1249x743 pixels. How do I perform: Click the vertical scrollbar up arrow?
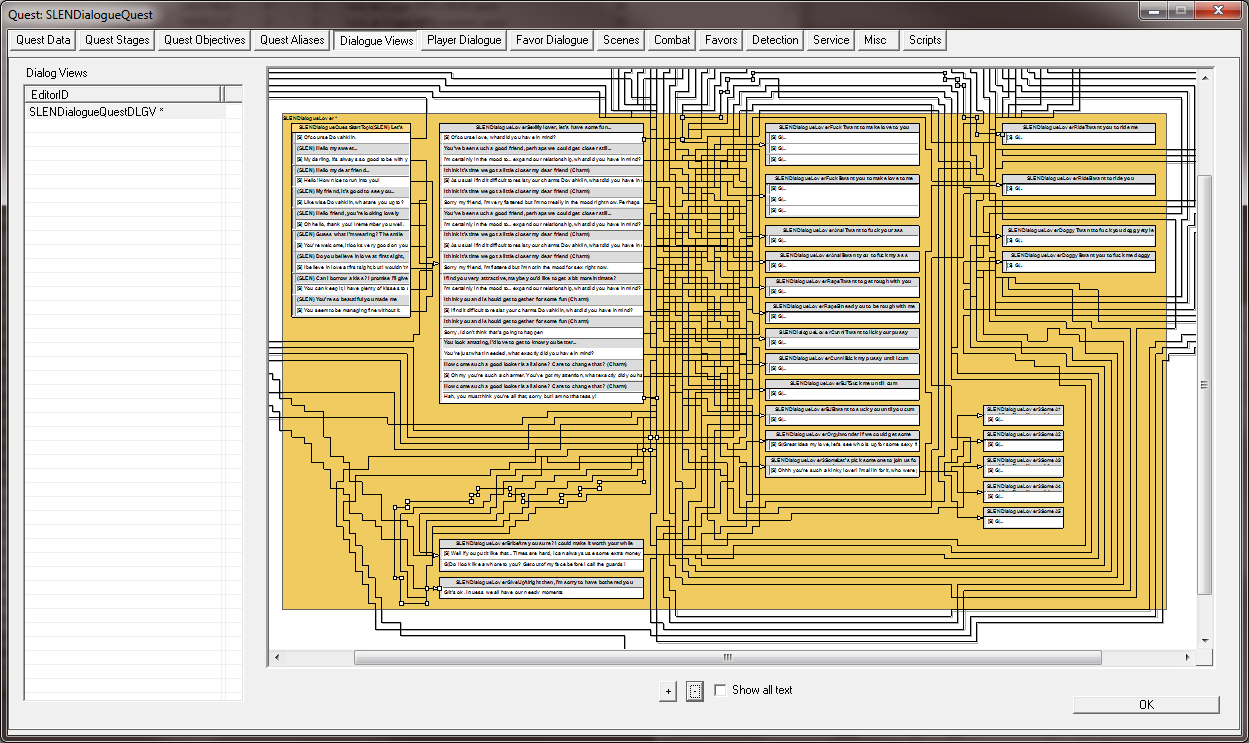pos(1205,76)
